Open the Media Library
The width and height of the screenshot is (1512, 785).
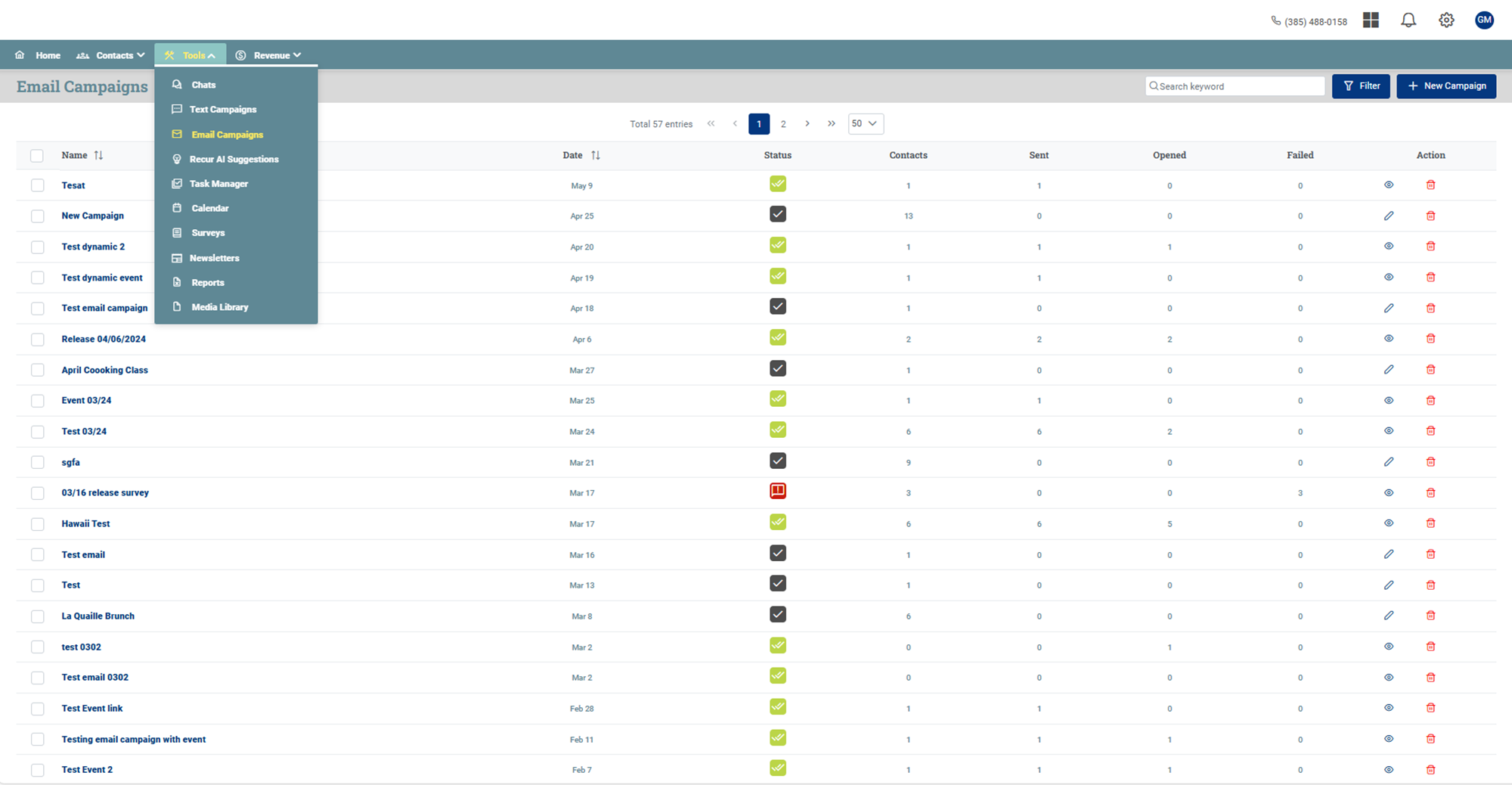(220, 306)
